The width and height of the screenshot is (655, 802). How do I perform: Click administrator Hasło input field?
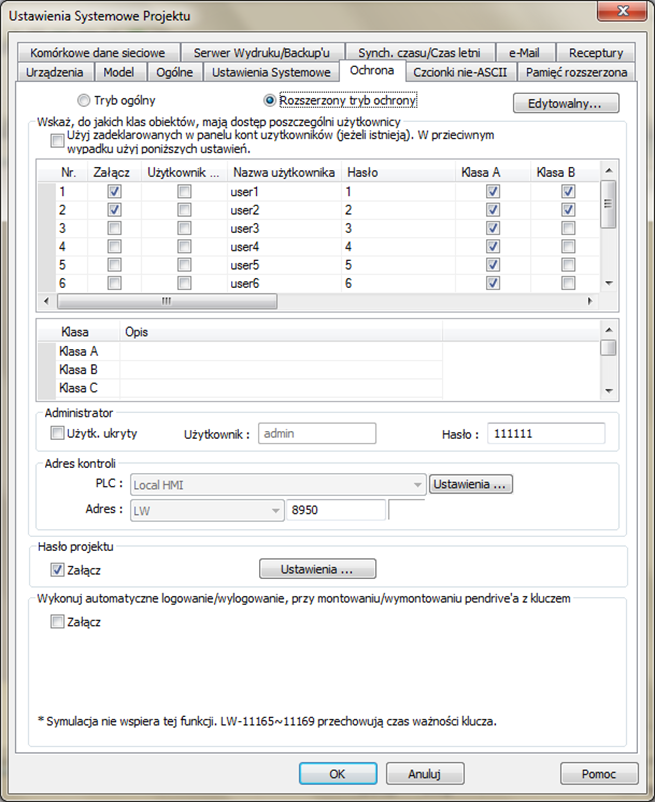[x=546, y=433]
